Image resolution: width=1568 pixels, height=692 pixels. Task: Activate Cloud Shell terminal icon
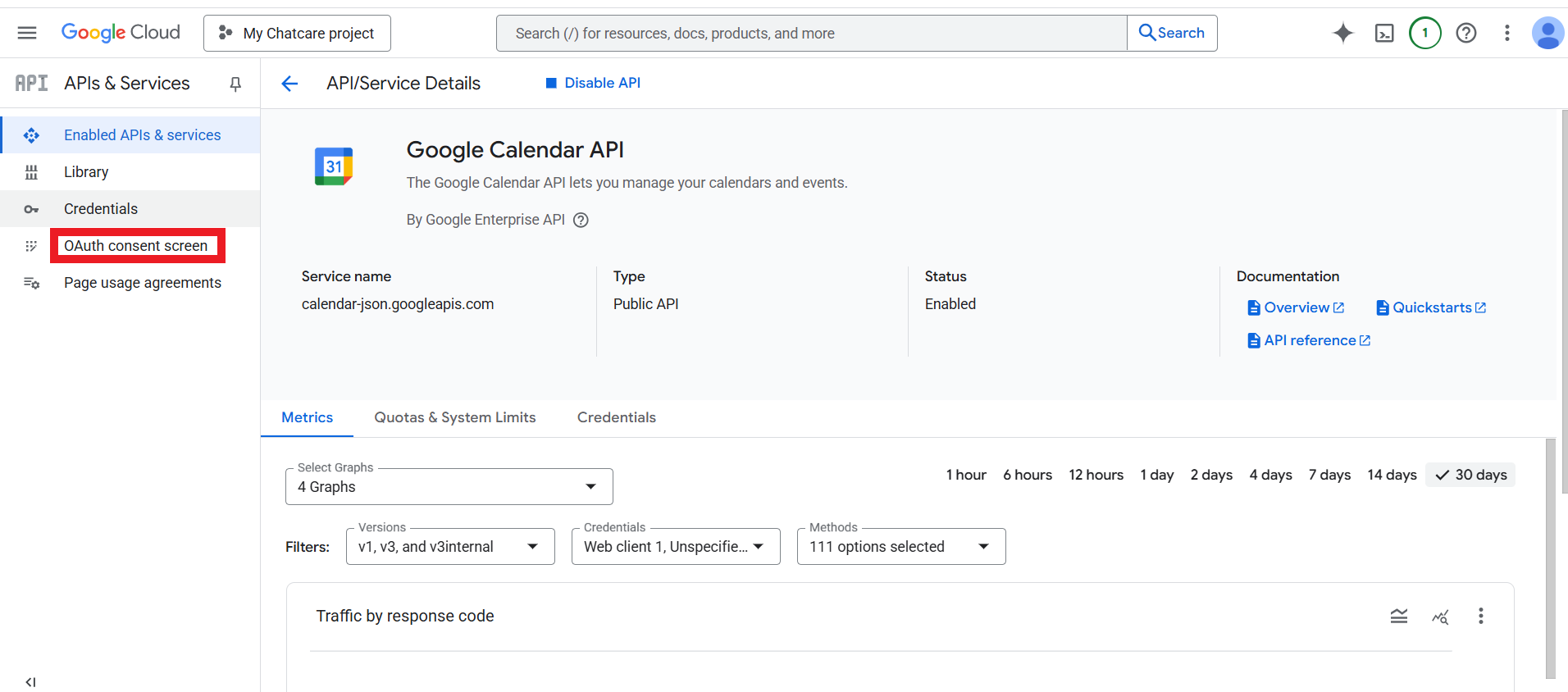[x=1384, y=33]
